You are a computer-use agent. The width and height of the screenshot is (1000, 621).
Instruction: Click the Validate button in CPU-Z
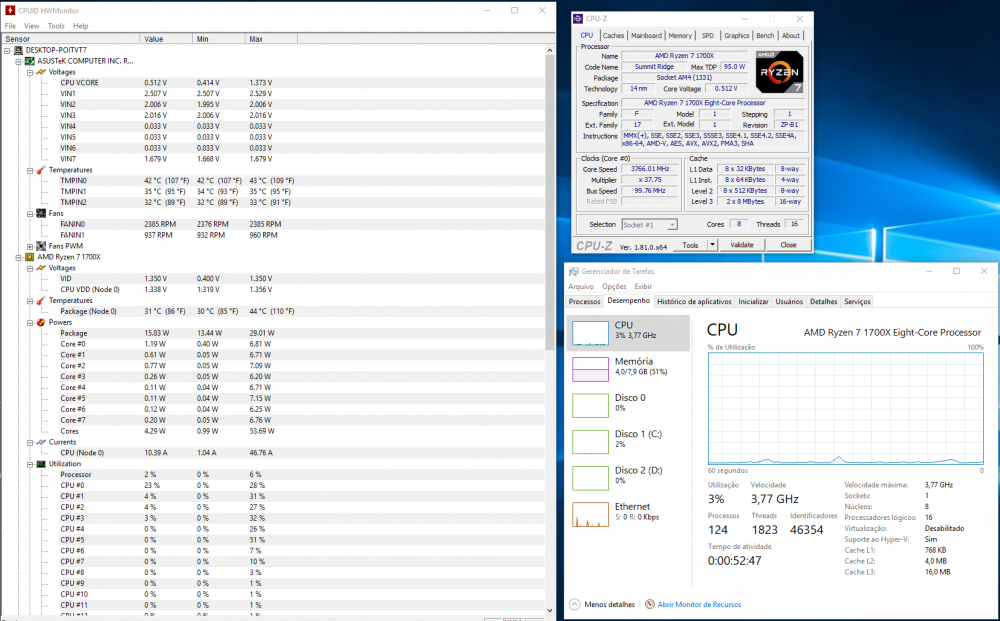click(x=742, y=244)
